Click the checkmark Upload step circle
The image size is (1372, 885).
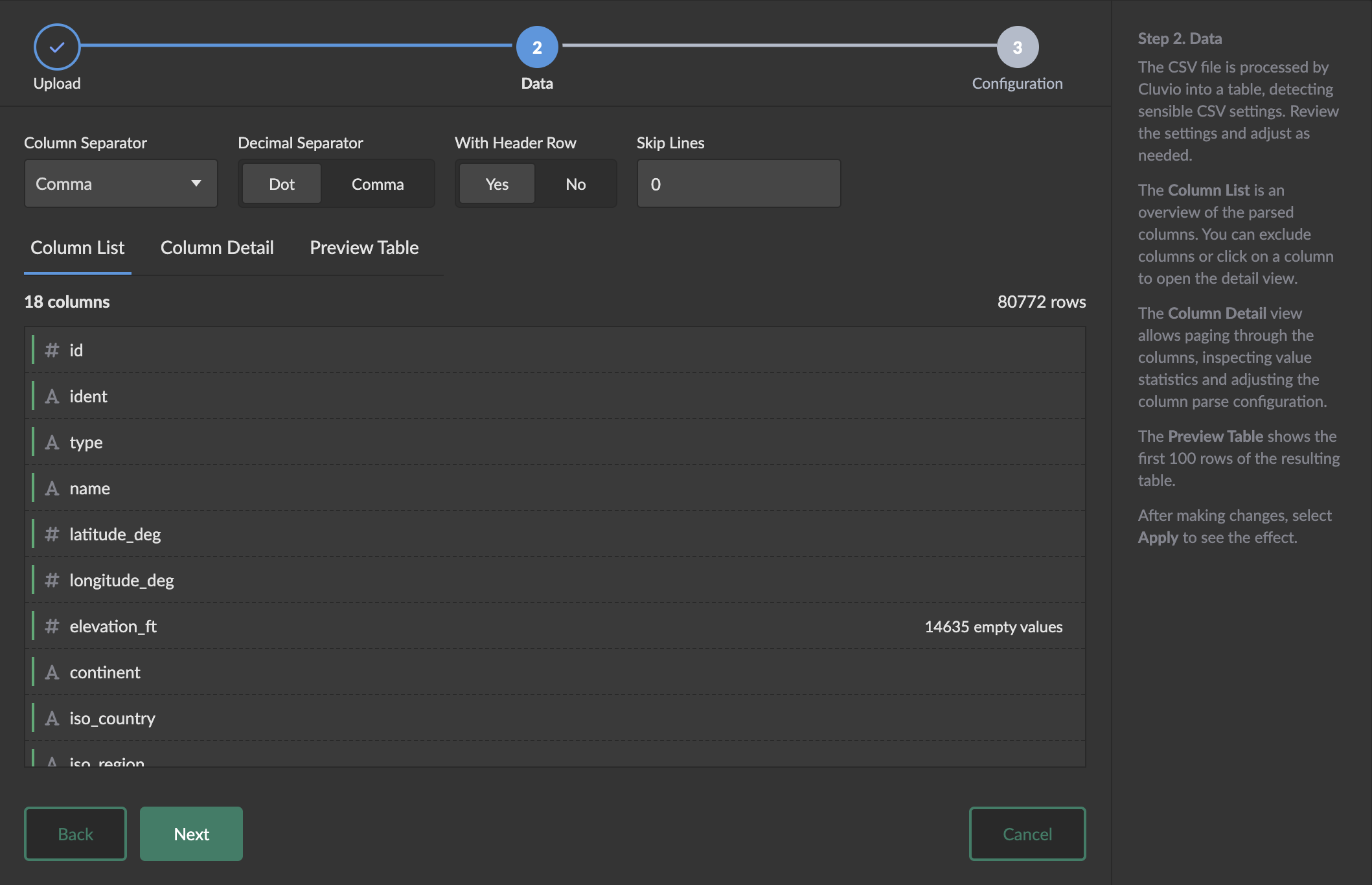[57, 47]
